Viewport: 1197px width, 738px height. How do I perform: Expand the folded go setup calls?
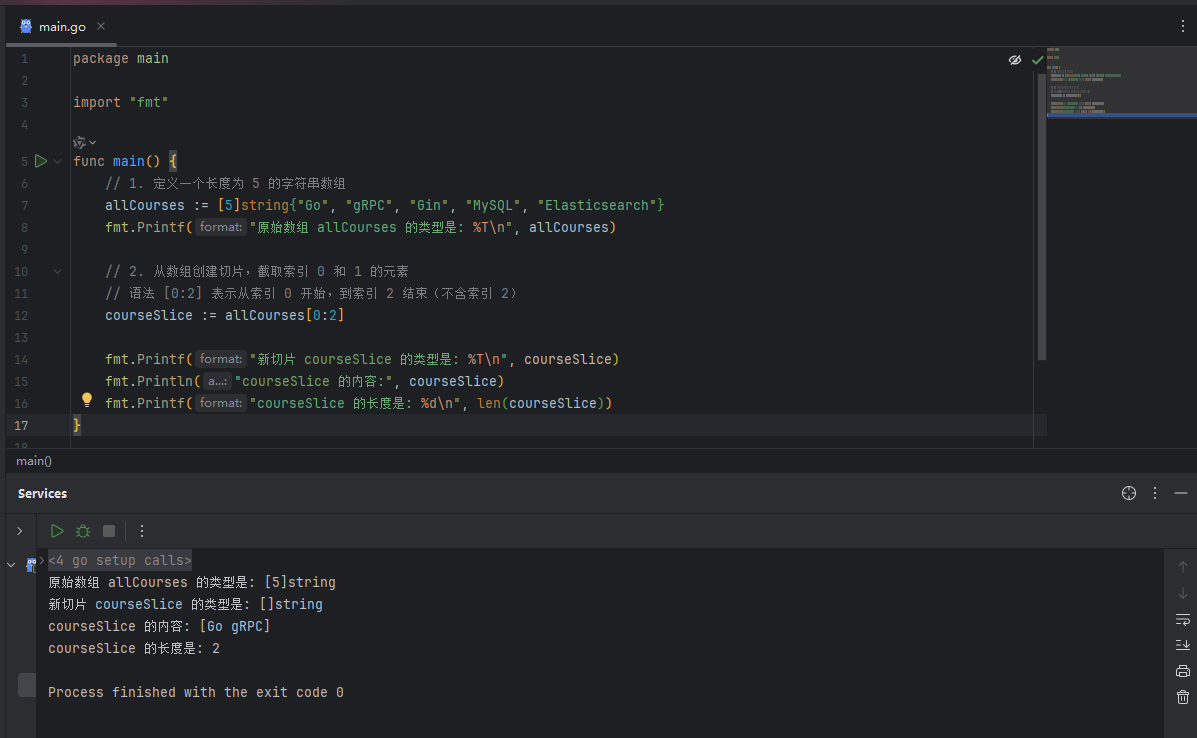pos(120,560)
